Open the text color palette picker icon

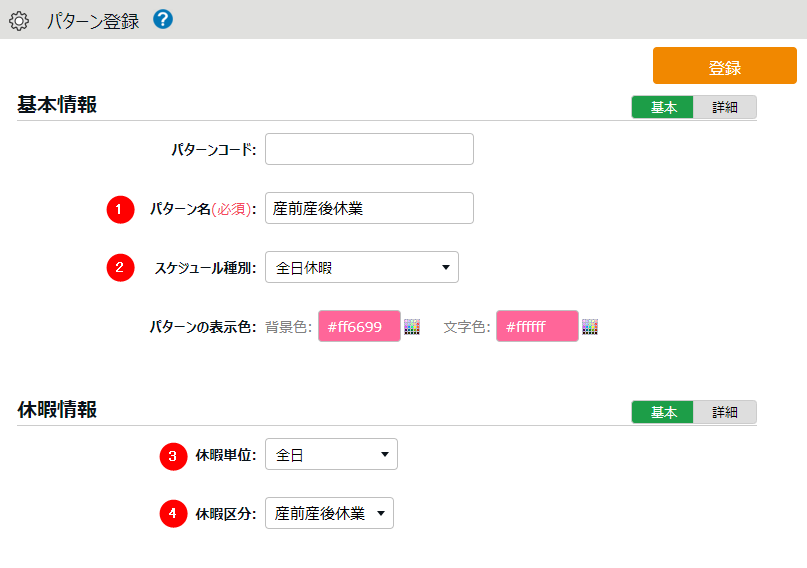point(590,326)
